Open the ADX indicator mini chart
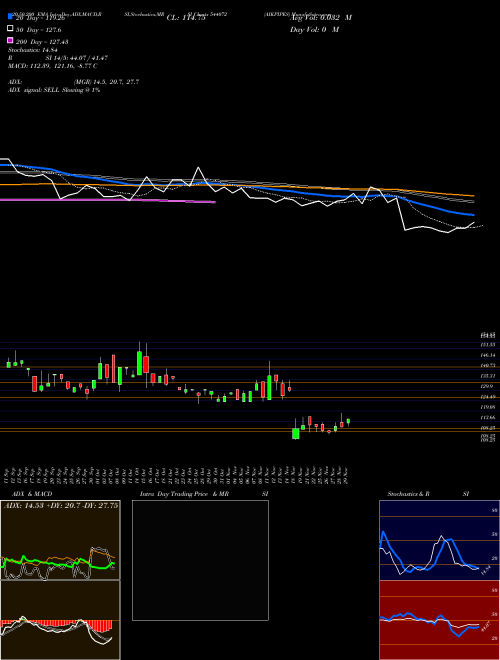 60,540
